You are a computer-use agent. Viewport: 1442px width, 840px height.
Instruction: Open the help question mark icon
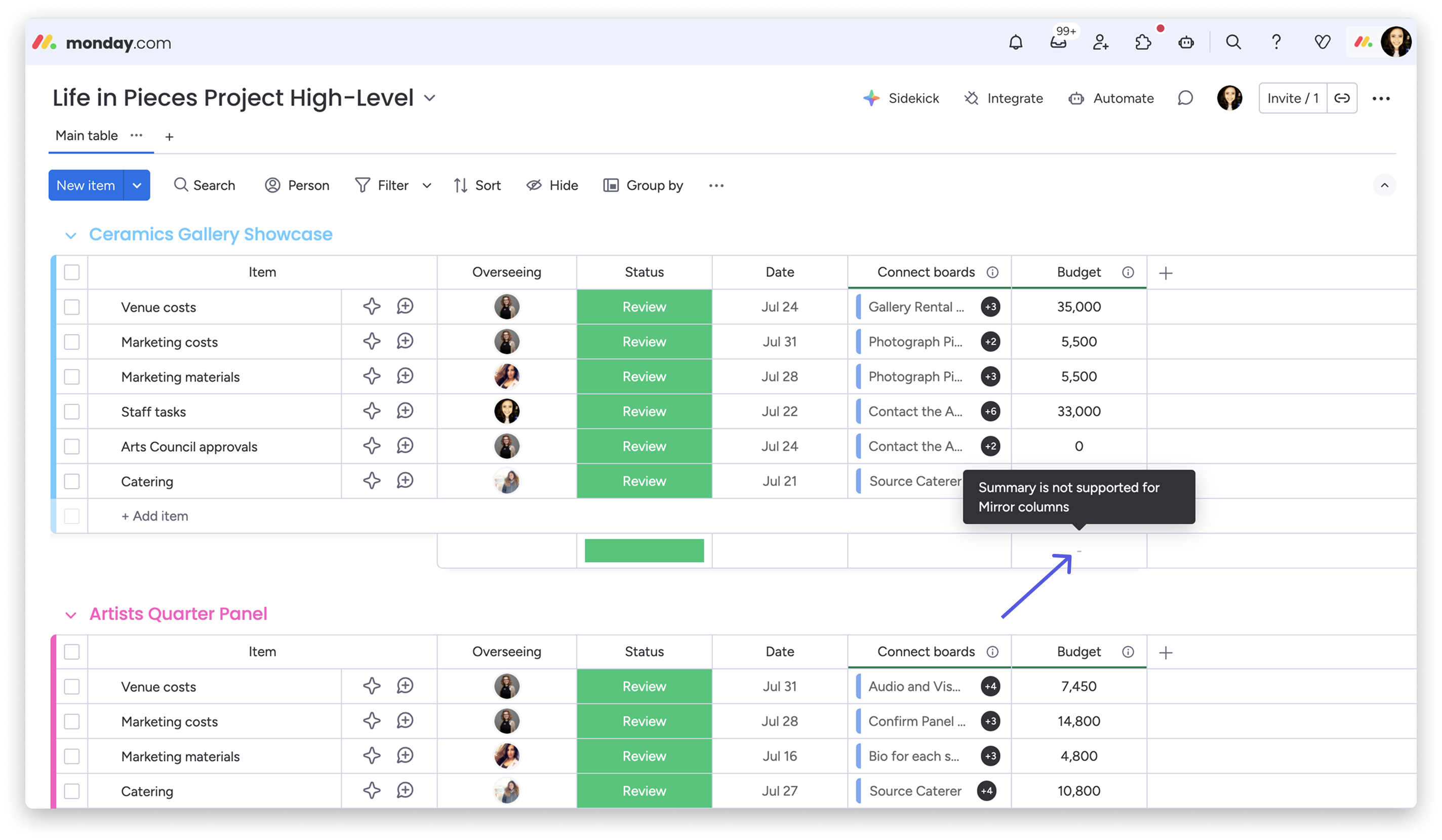tap(1276, 43)
